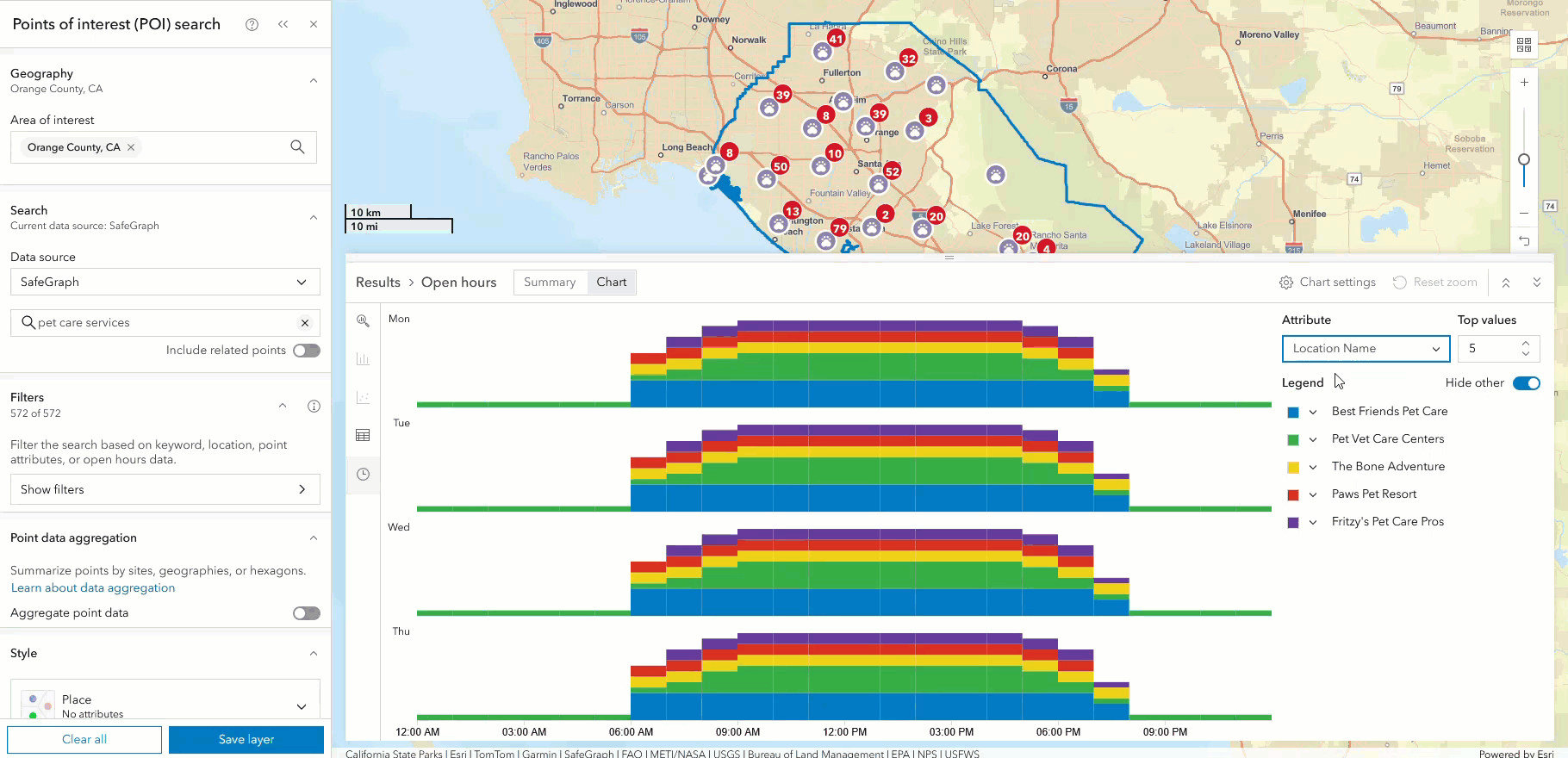Open the chart zoom magnifier tool
This screenshot has width=1568, height=758.
tap(364, 320)
